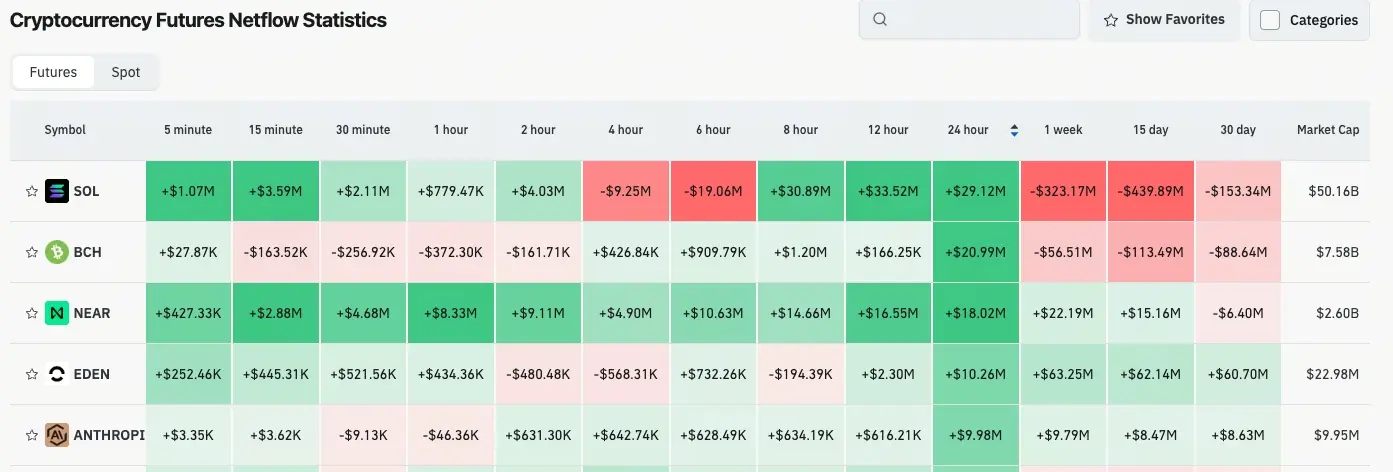This screenshot has width=1393, height=472.
Task: Sort by the 6 hour column
Action: (712, 130)
